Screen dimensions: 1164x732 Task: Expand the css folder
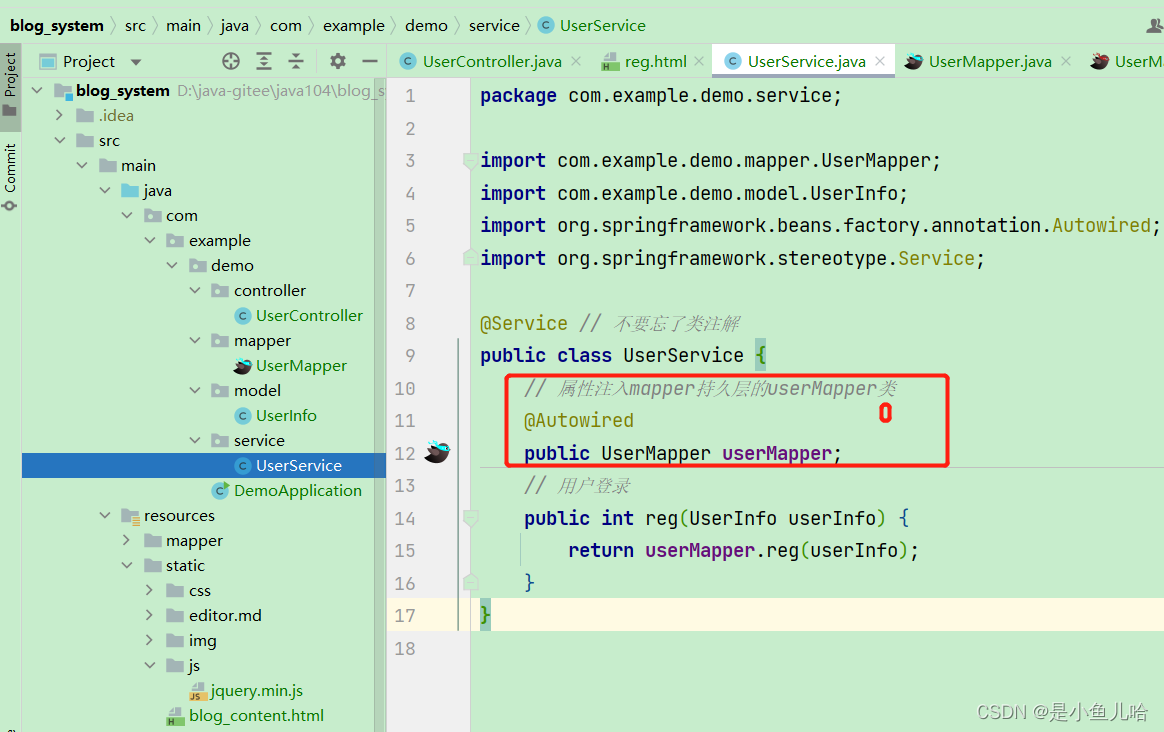(x=149, y=590)
